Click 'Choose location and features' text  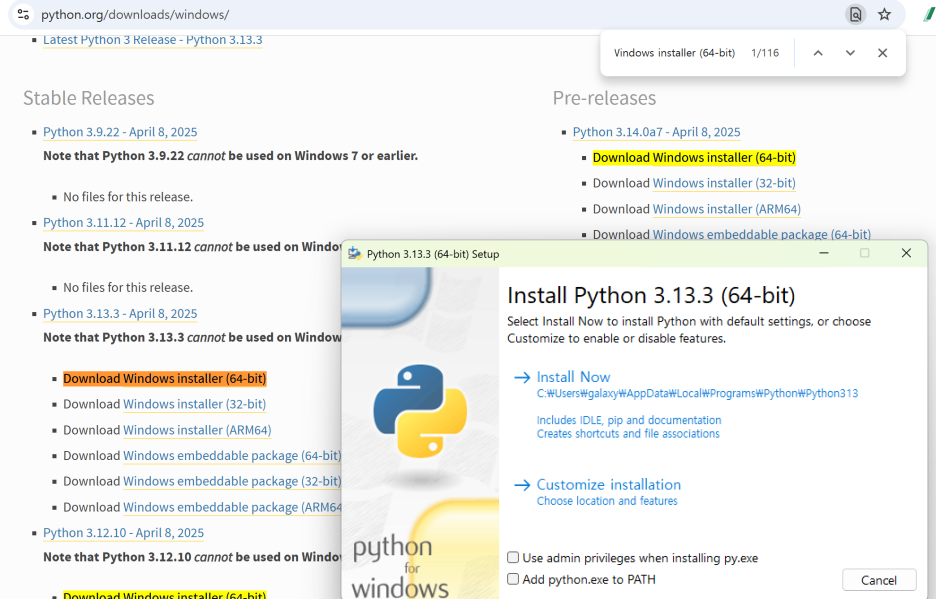607,501
